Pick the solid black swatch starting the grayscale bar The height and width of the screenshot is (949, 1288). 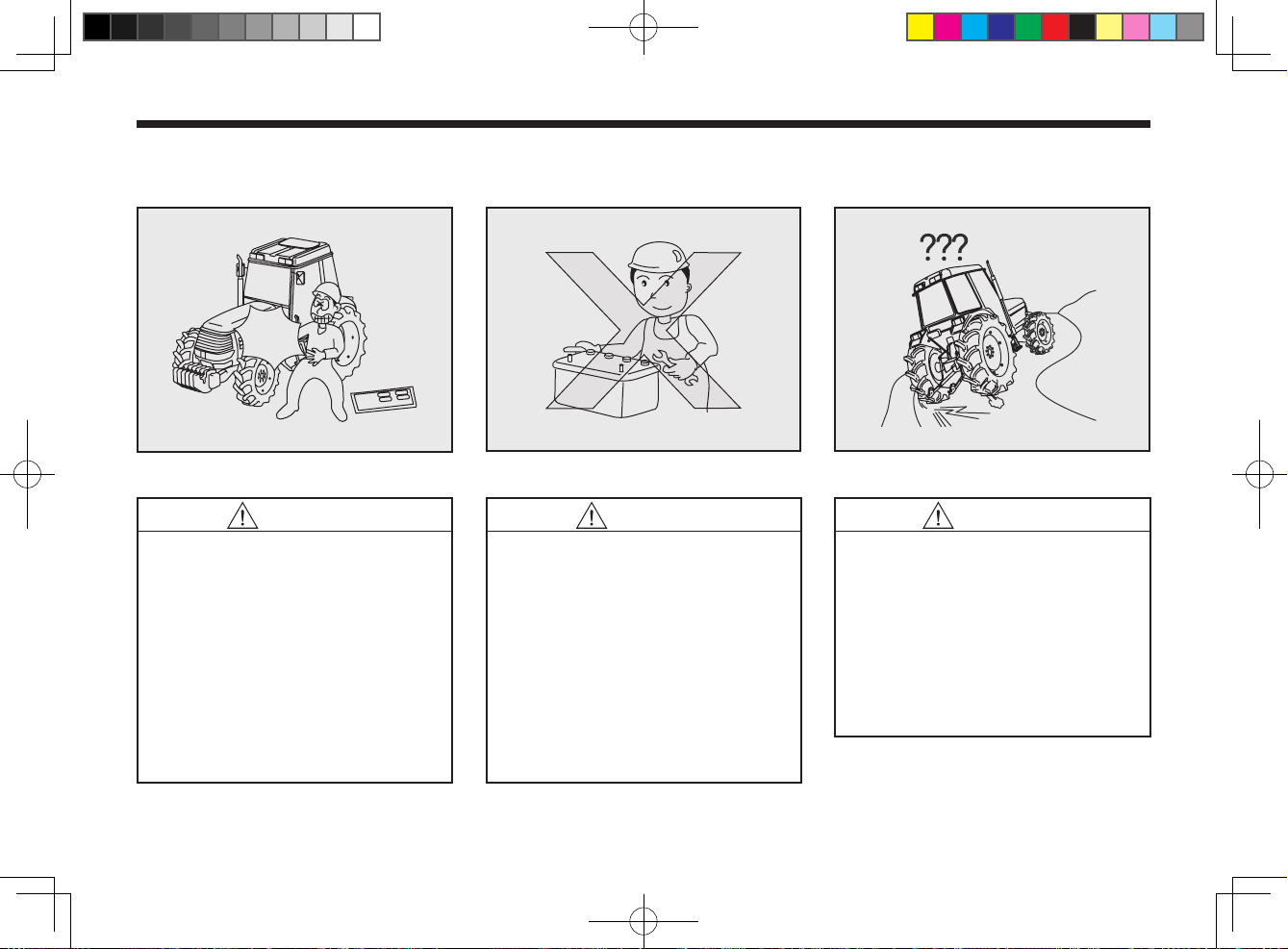coord(96,27)
